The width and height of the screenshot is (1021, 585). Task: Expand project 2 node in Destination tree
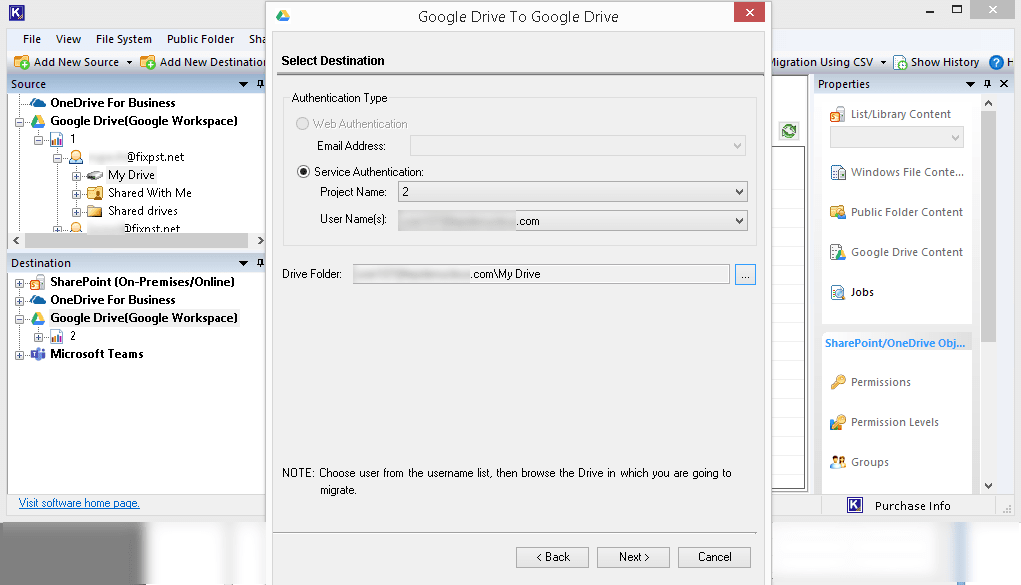pos(38,337)
